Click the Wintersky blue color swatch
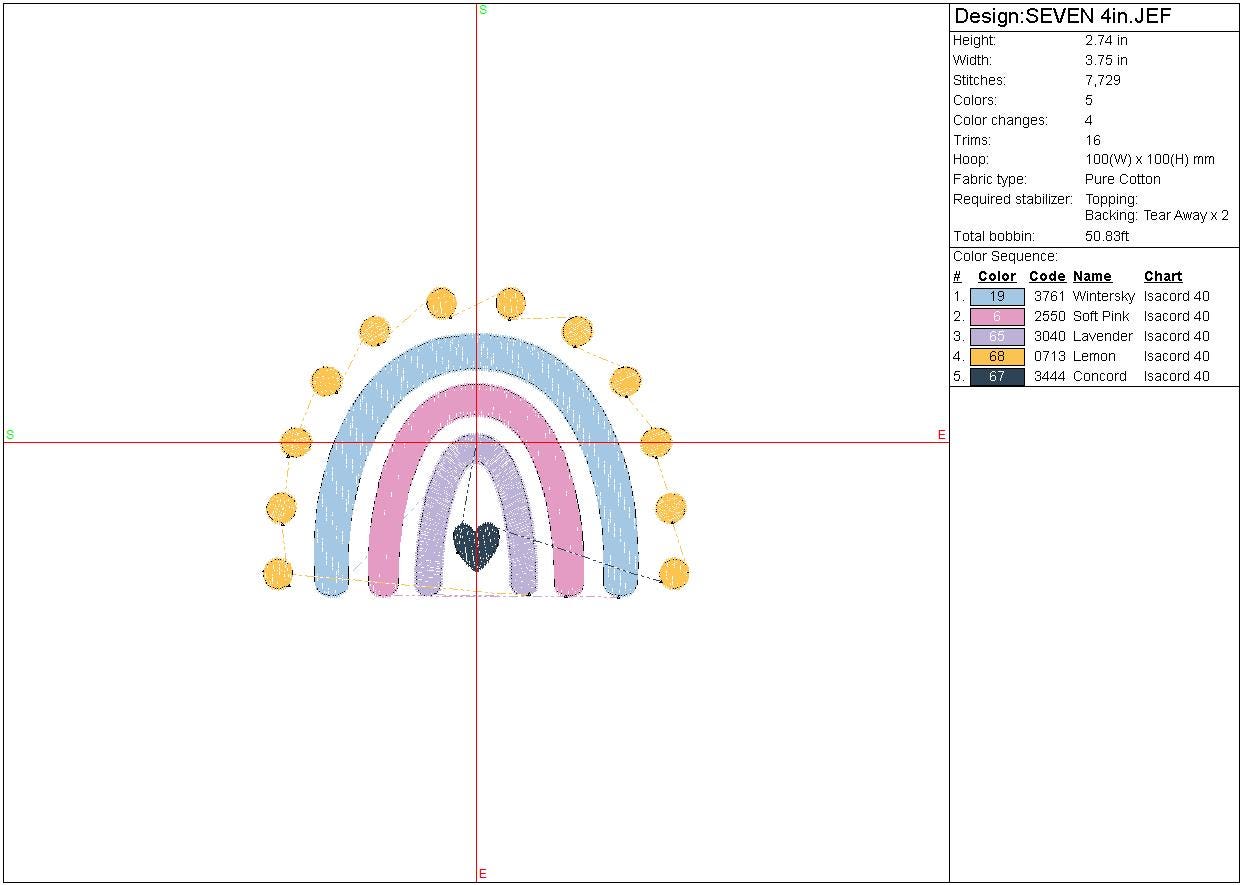The image size is (1243, 885). click(x=997, y=297)
